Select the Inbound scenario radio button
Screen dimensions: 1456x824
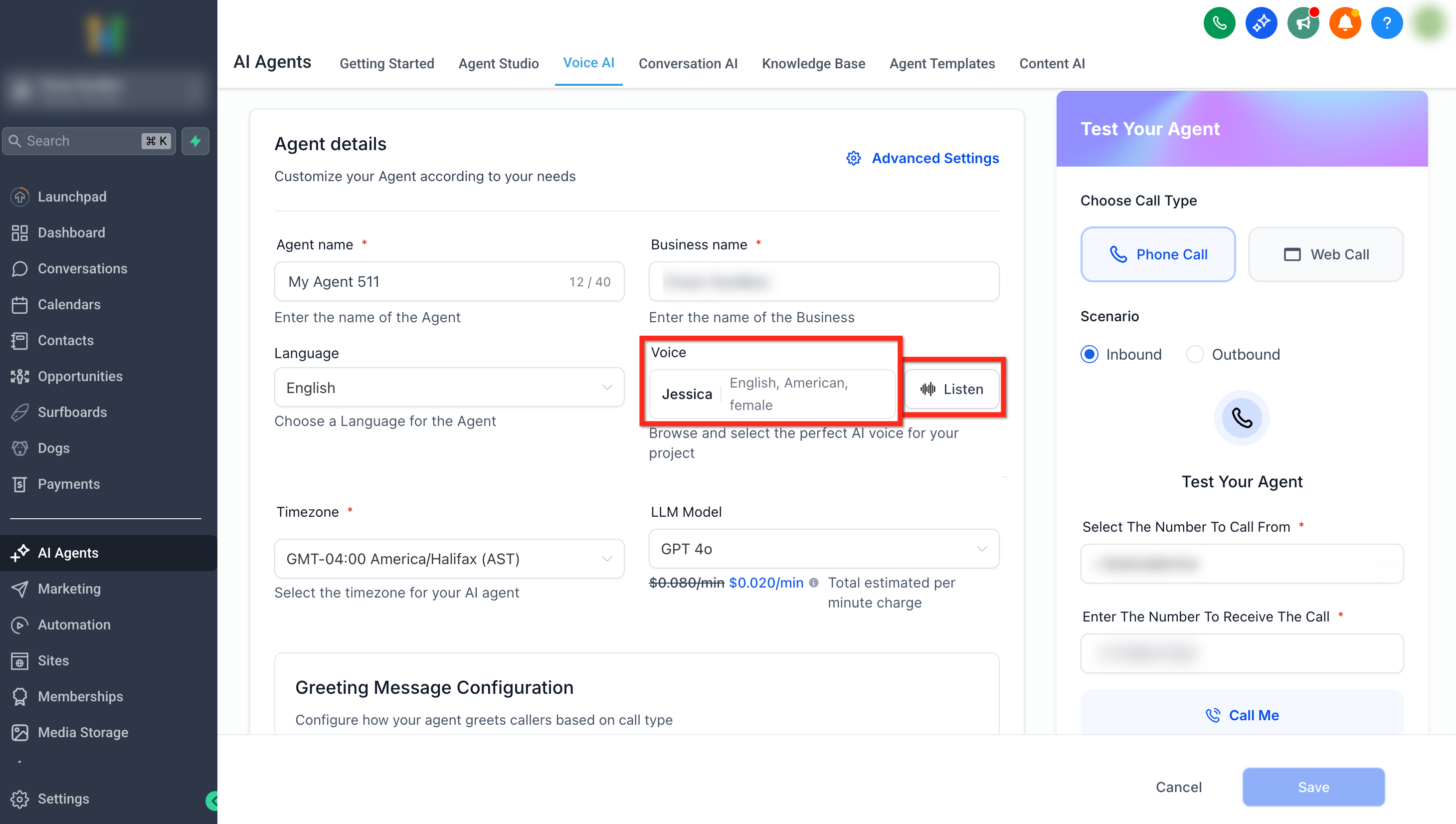pos(1090,354)
